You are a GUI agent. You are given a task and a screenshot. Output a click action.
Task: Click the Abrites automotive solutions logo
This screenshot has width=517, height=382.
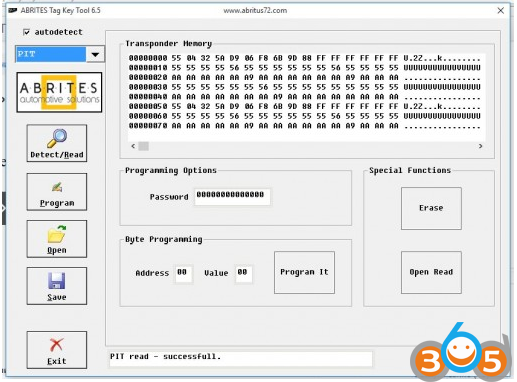tap(59, 92)
